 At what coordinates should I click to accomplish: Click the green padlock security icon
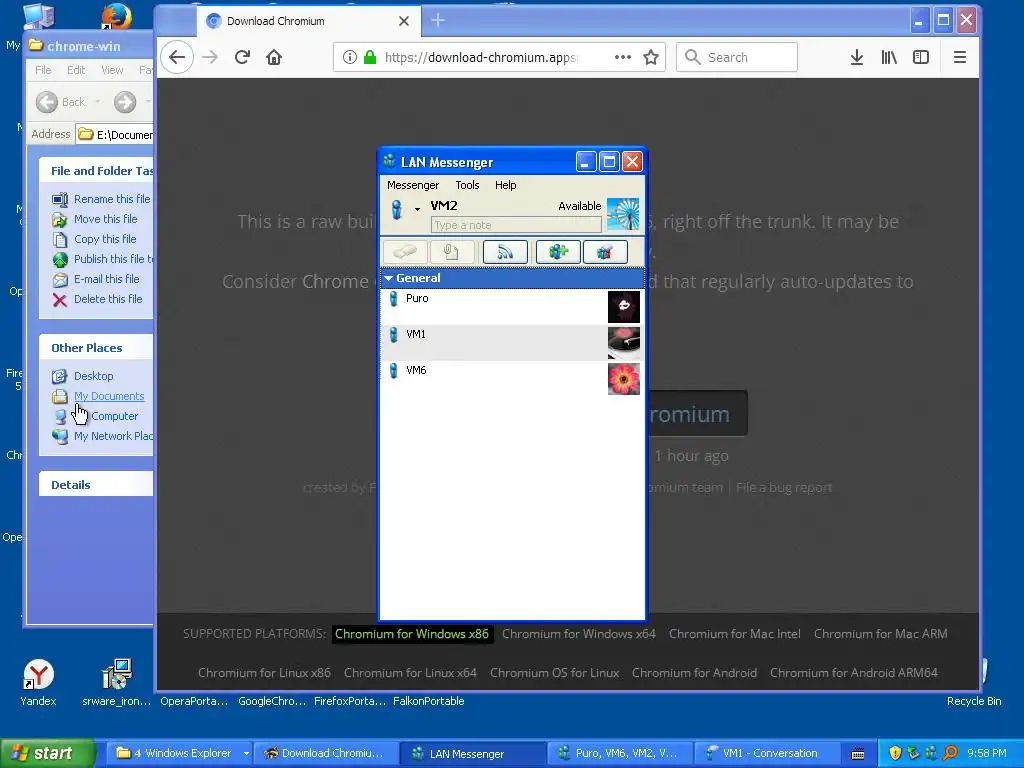click(370, 57)
